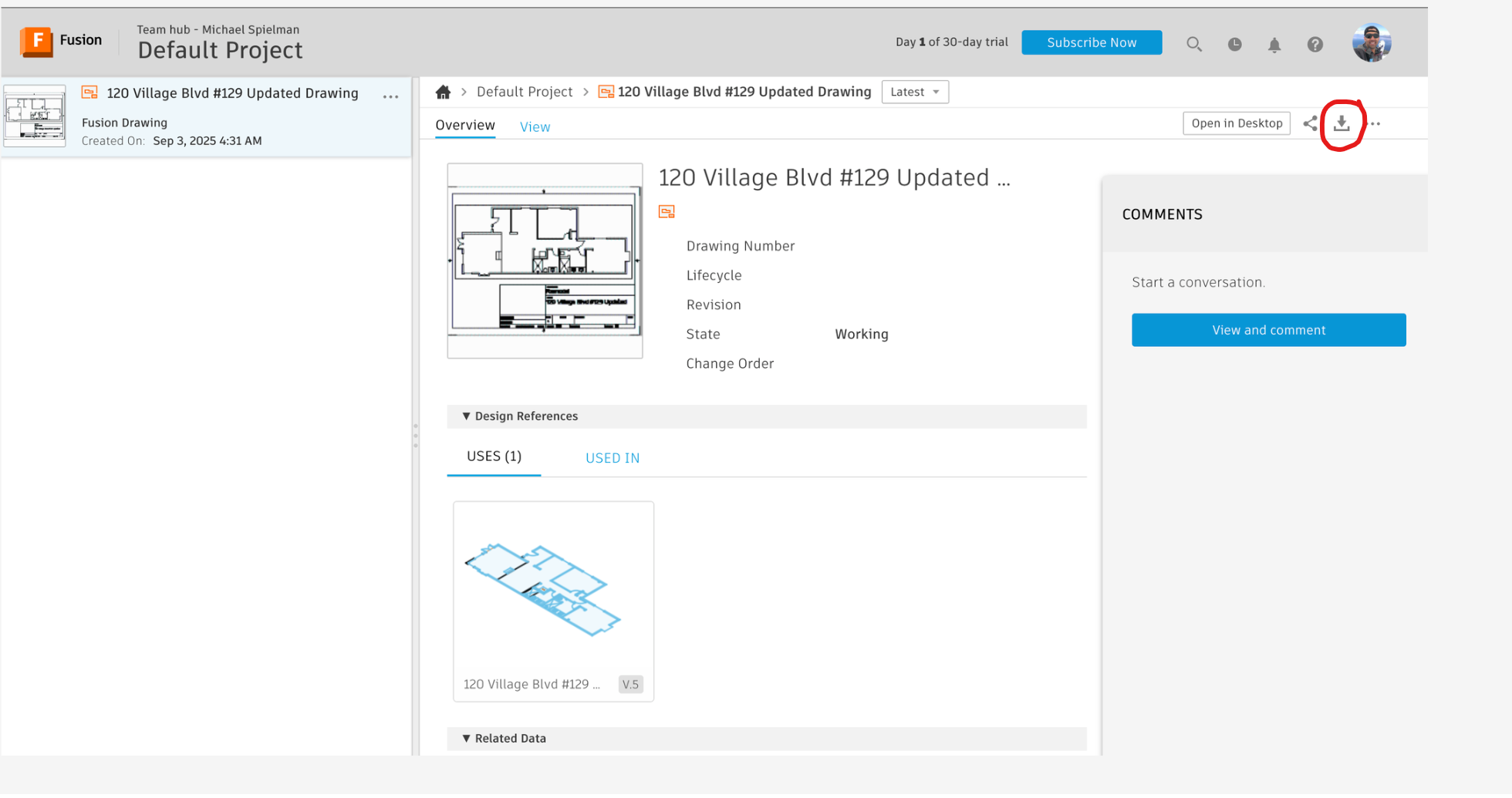Click the 'COMMENTS' panel heading
Image resolution: width=1512 pixels, height=798 pixels.
click(1162, 214)
